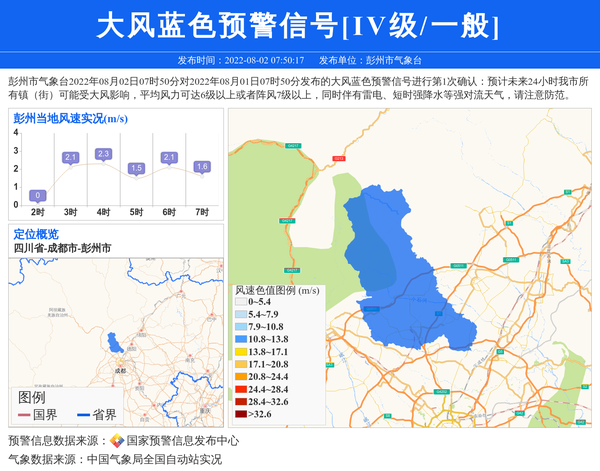Click the large blue warning region on the map
This screenshot has width=600, height=471.
pos(400,270)
